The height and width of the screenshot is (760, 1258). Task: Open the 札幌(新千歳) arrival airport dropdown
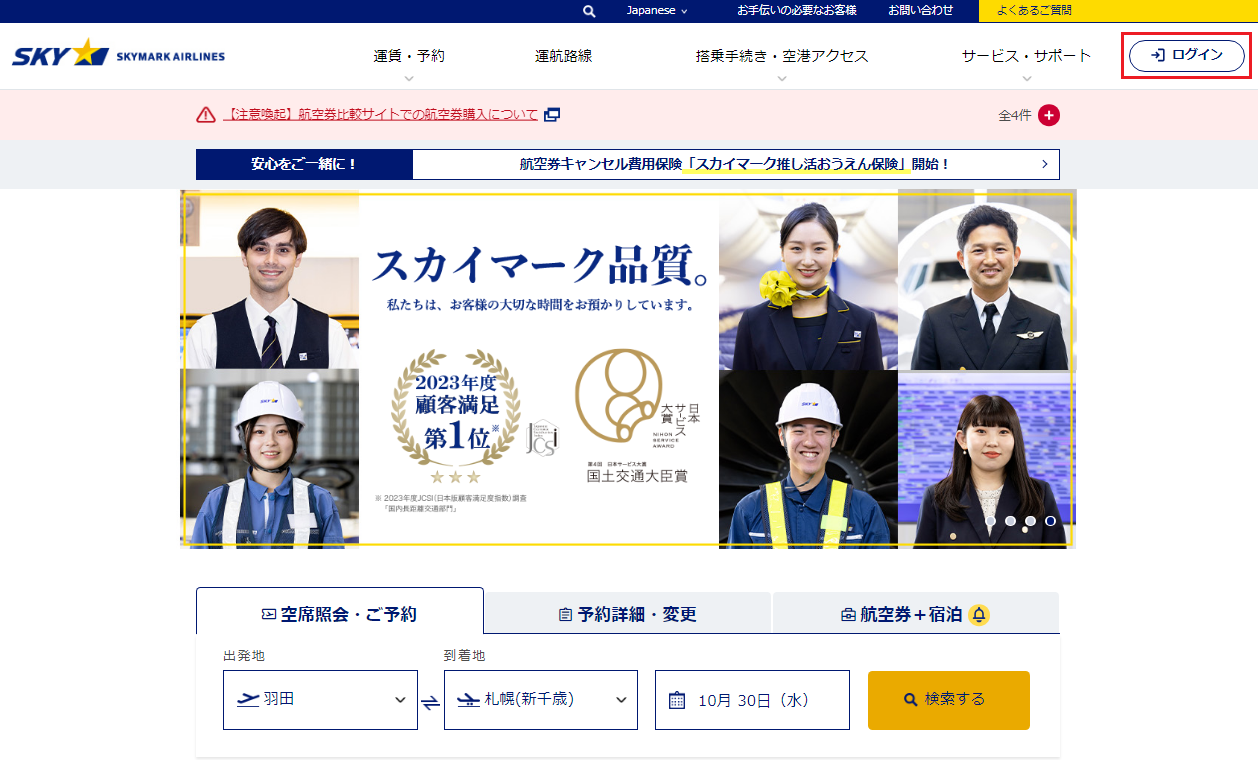[540, 700]
